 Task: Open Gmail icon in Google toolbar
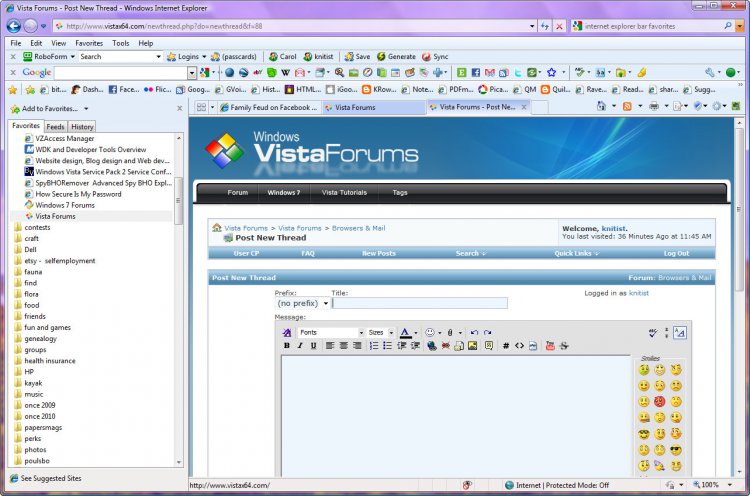tap(490, 73)
